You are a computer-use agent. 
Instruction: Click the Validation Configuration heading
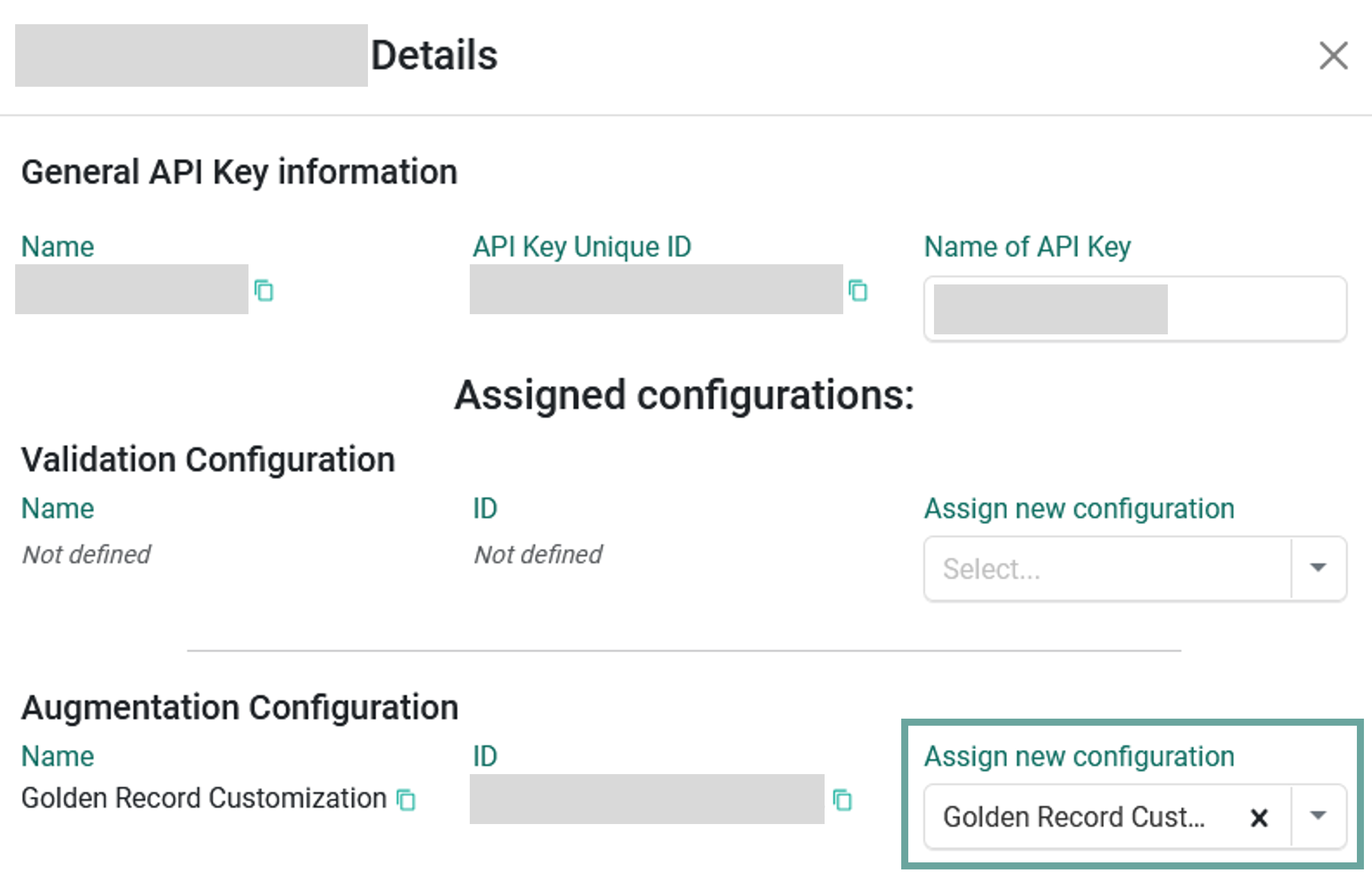209,460
